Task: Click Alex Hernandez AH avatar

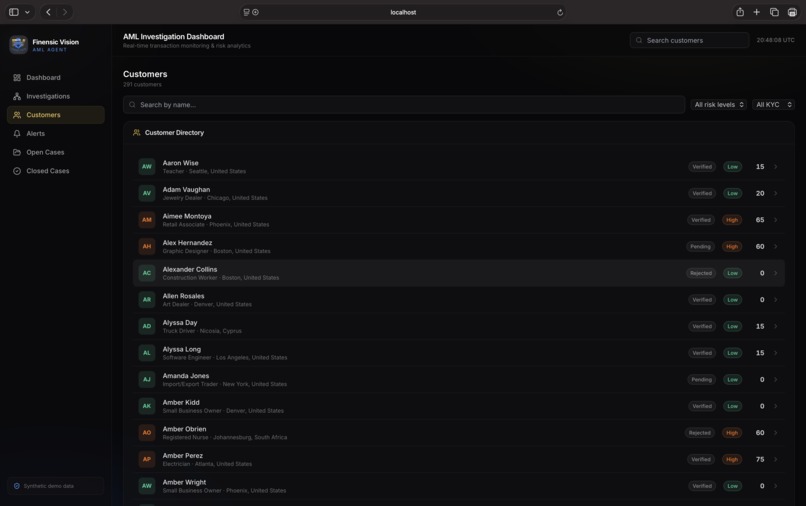Action: 146,246
